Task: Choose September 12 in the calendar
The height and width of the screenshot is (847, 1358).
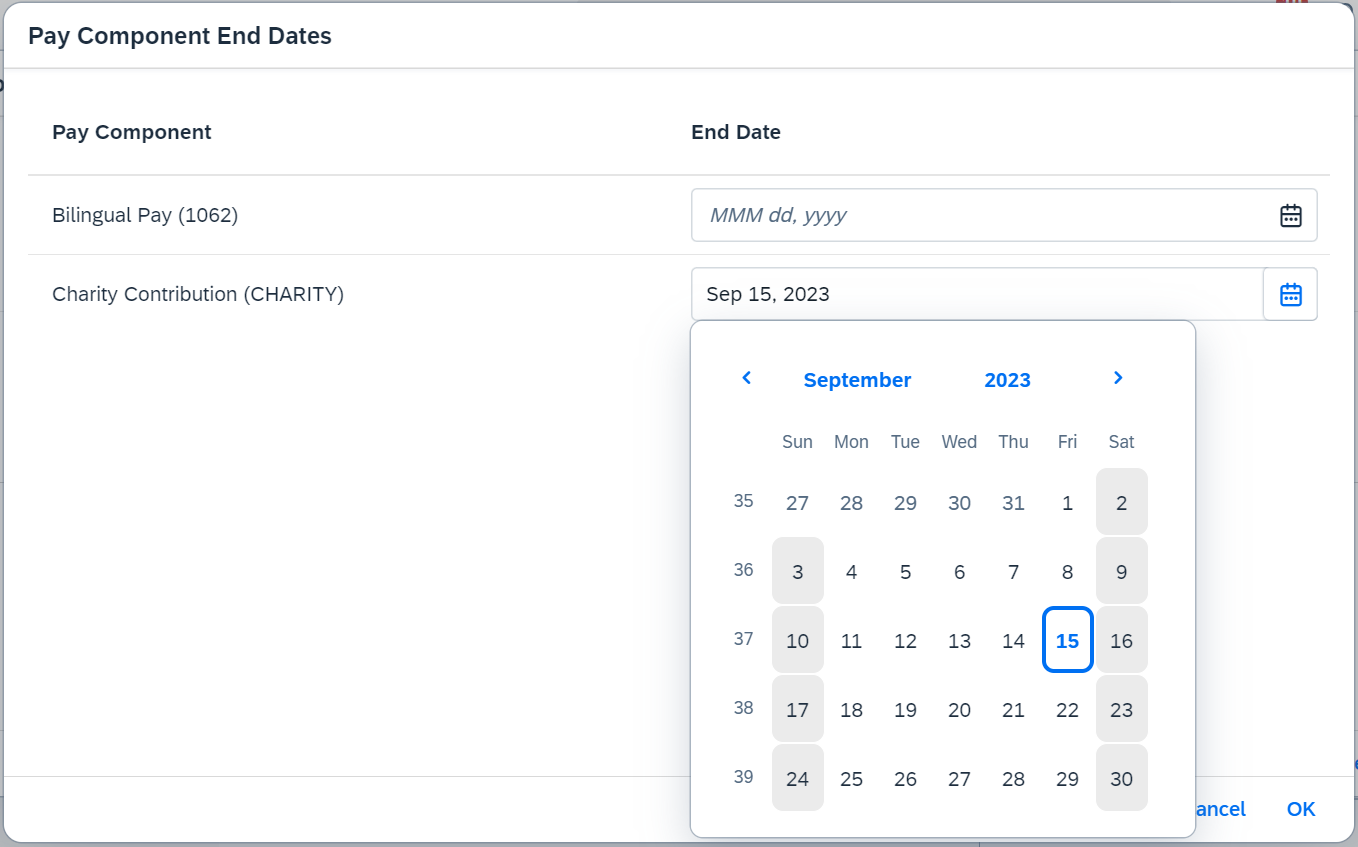Action: (906, 640)
